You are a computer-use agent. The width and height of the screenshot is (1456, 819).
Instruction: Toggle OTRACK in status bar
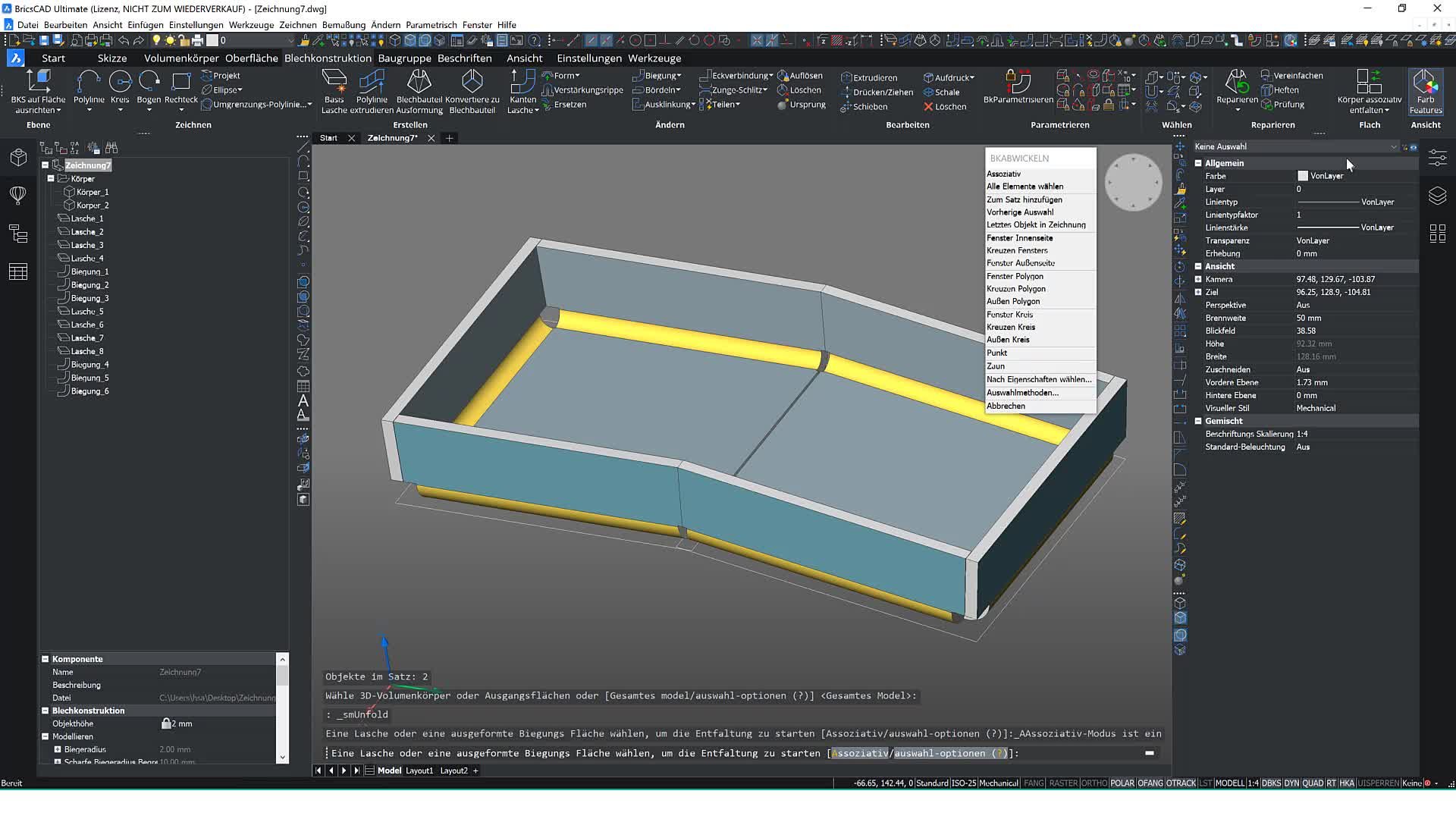point(1181,783)
